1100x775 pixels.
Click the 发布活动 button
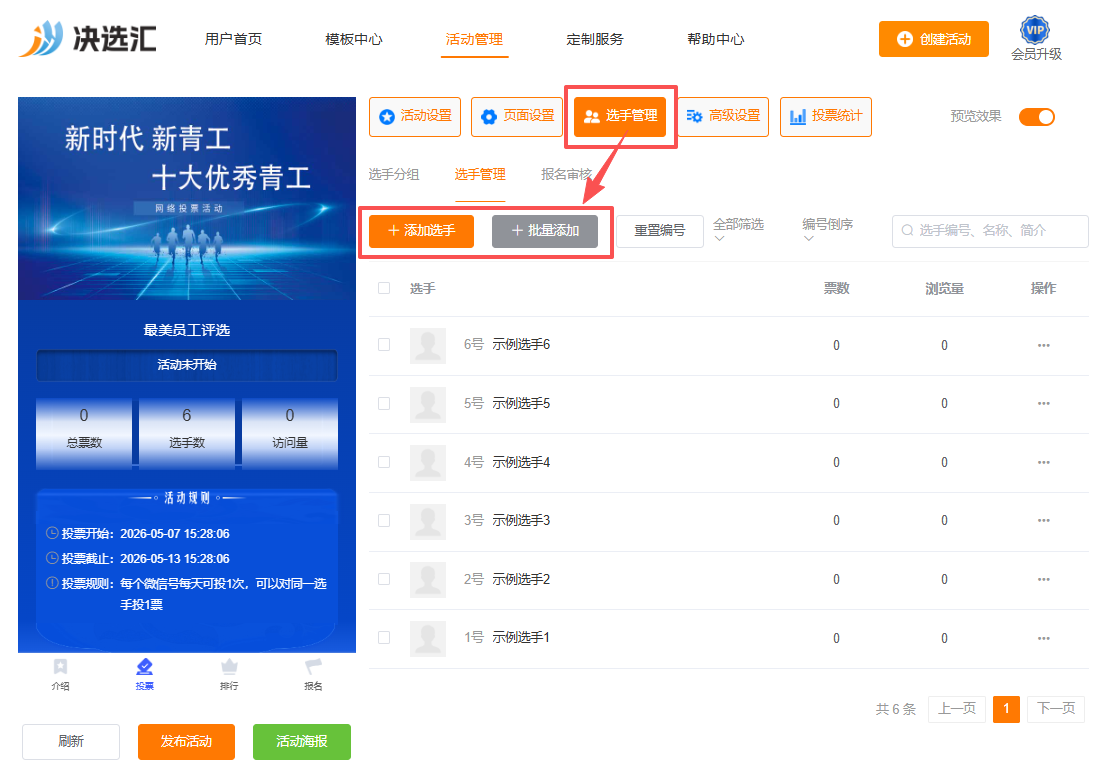[x=186, y=741]
